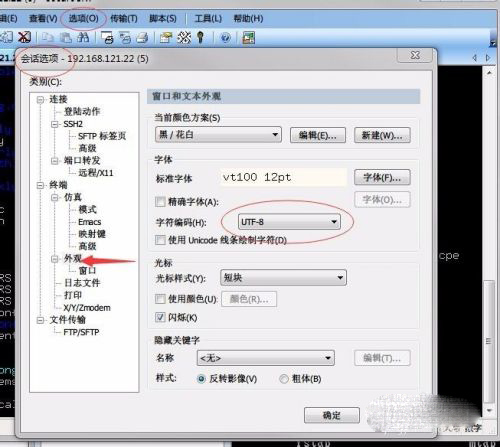500x447 pixels.
Task: Click the printer icon in toolbar
Action: point(142,37)
